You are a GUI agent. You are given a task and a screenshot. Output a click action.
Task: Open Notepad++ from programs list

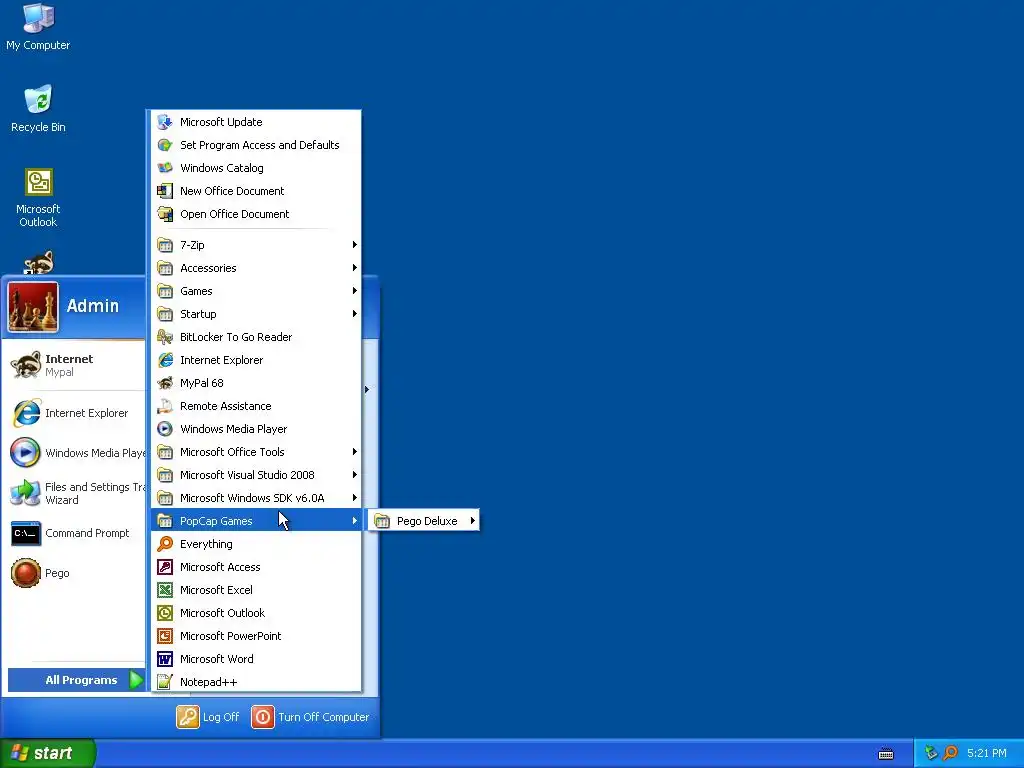pos(255,682)
